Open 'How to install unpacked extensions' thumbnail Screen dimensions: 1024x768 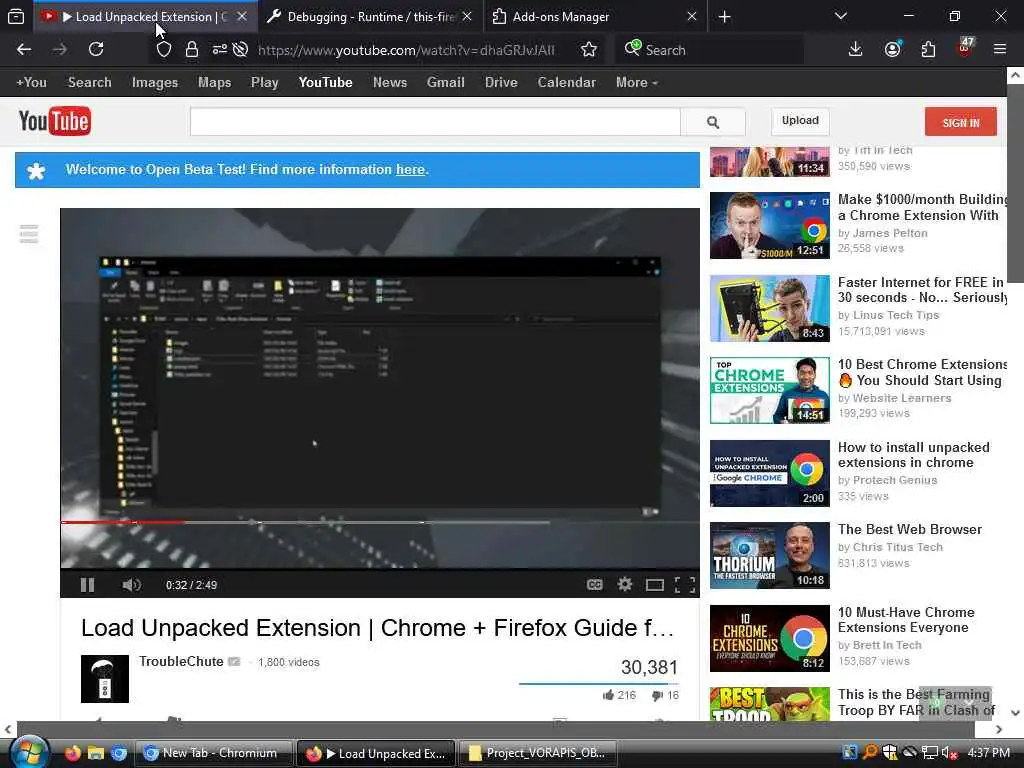770,473
